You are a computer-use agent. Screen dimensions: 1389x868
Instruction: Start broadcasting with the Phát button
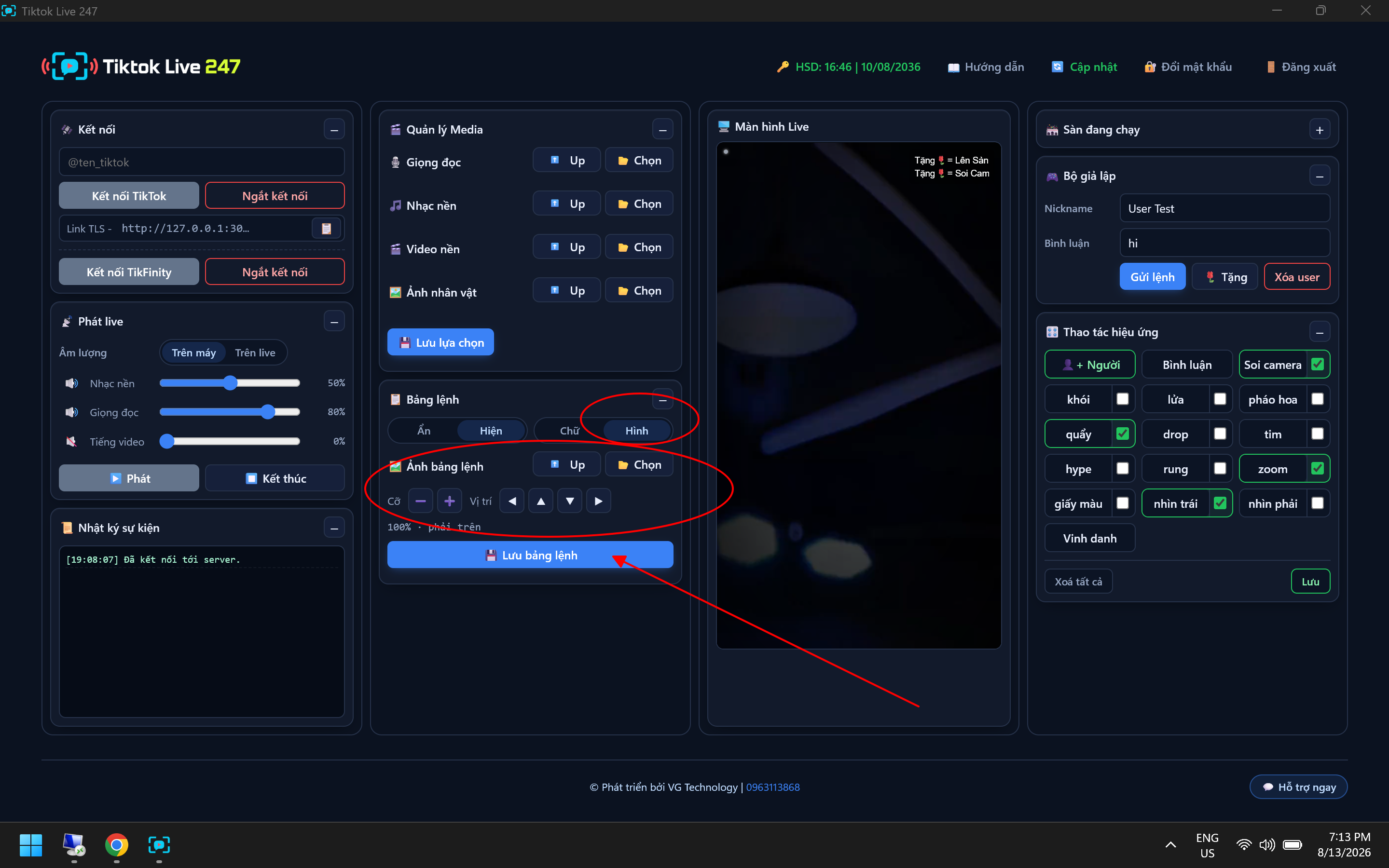tap(129, 478)
